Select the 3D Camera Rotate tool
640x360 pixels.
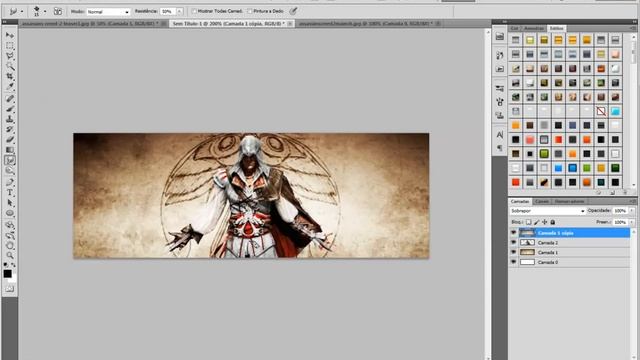coord(10,236)
